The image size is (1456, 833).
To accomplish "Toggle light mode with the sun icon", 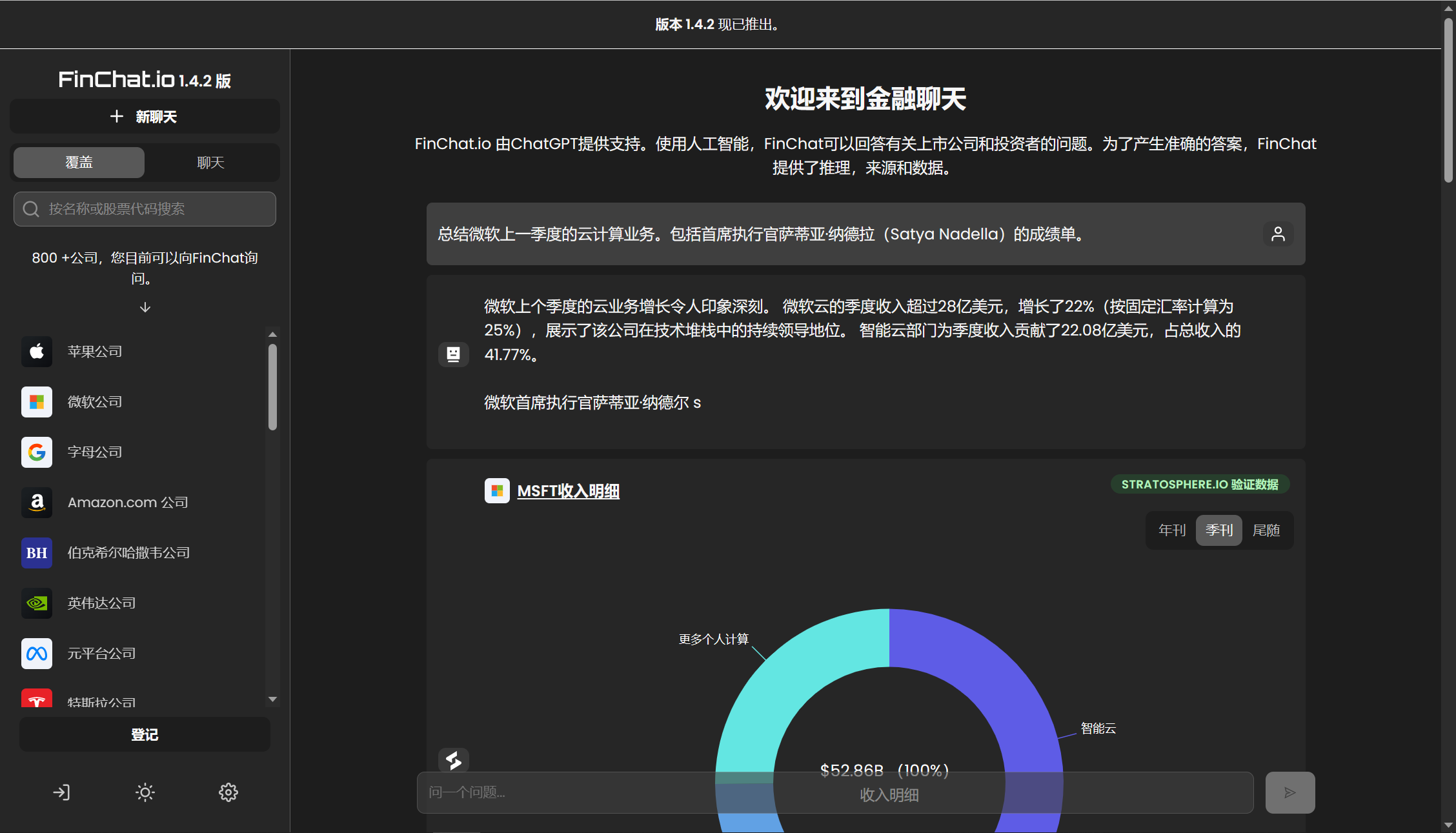I will click(x=145, y=792).
